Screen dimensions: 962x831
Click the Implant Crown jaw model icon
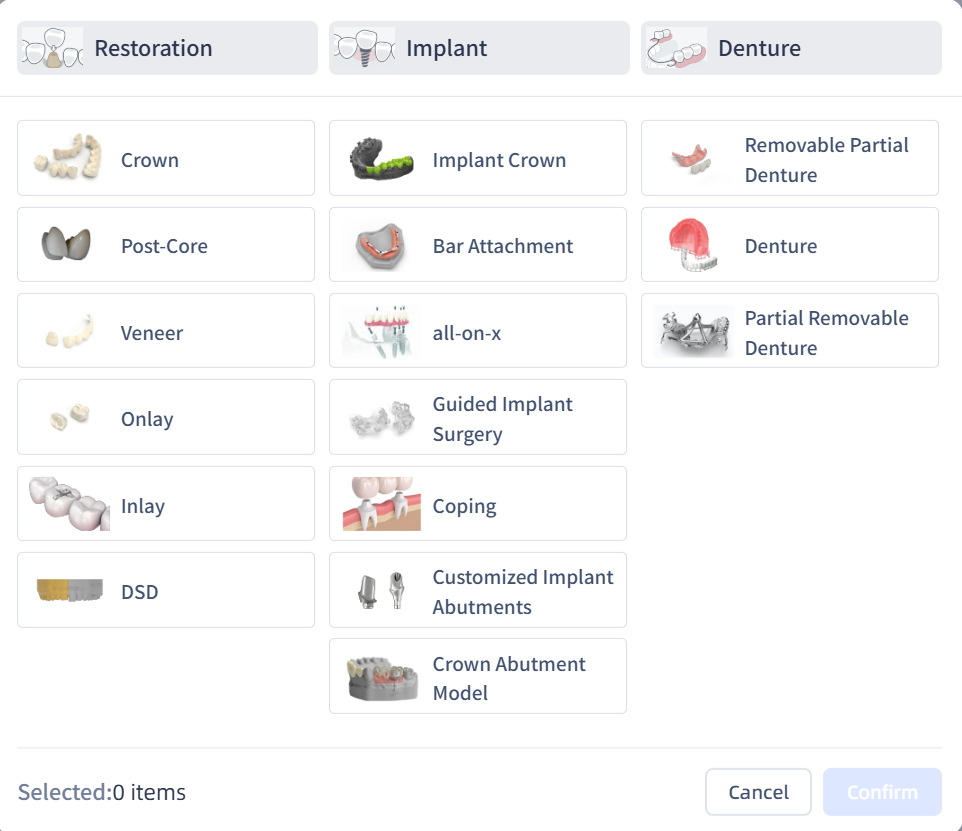click(x=381, y=159)
